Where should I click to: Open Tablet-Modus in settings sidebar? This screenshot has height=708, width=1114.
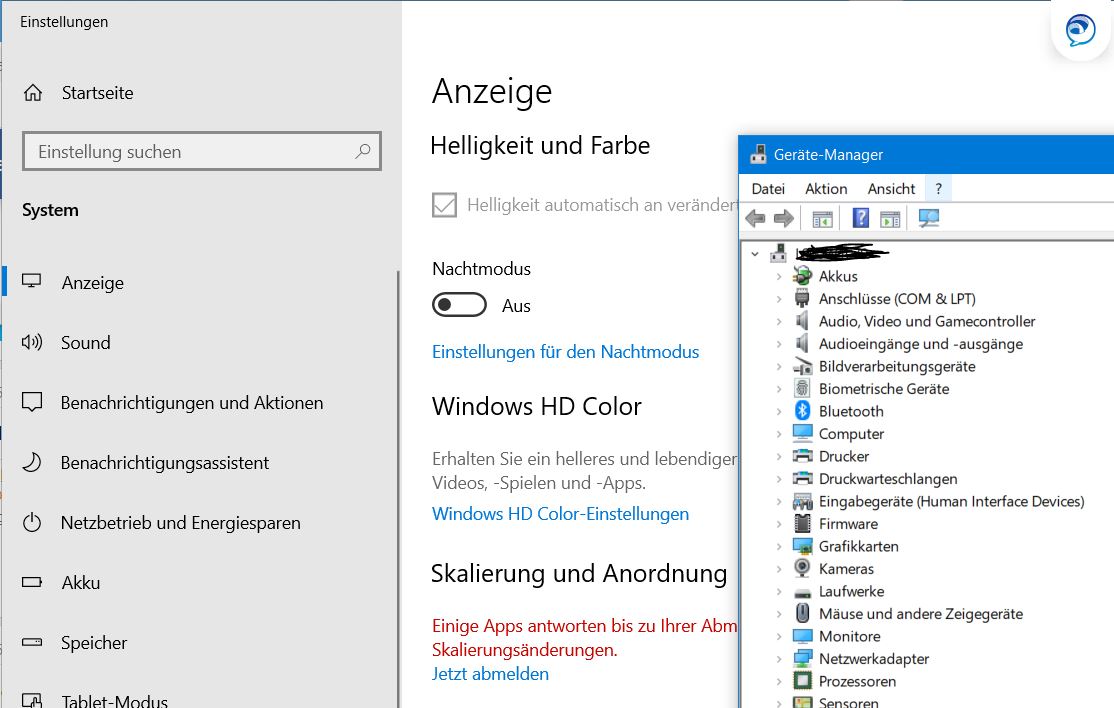coord(114,701)
